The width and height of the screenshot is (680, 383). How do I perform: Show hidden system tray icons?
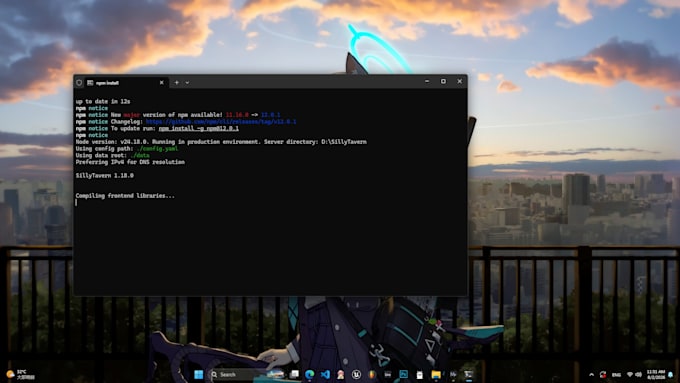[x=592, y=375]
